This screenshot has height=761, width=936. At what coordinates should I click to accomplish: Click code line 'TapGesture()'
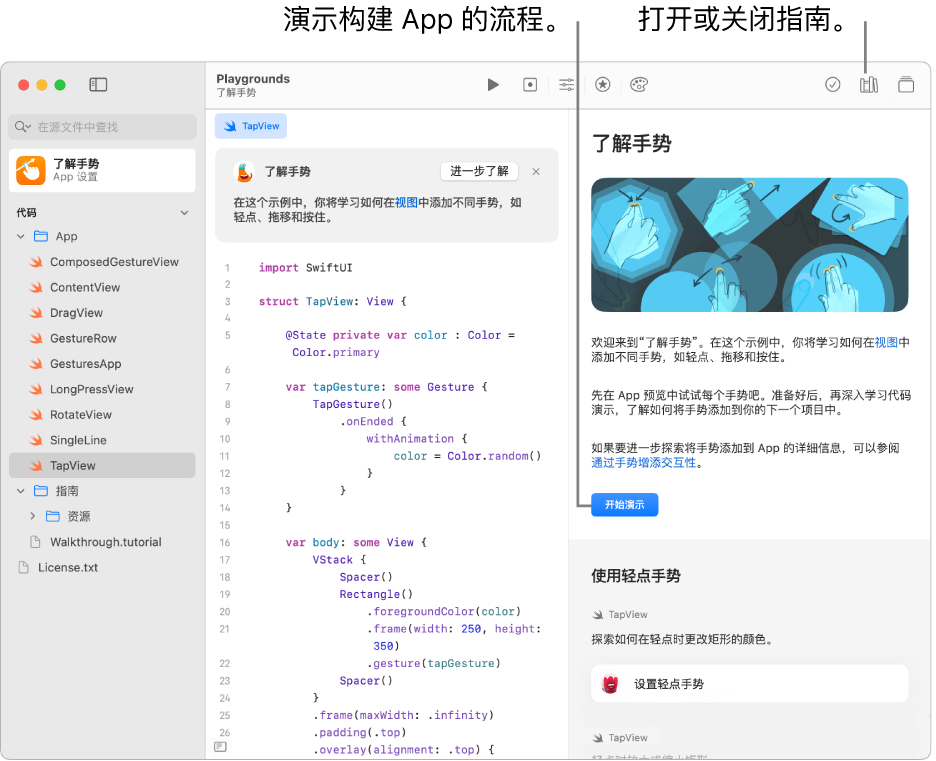352,405
